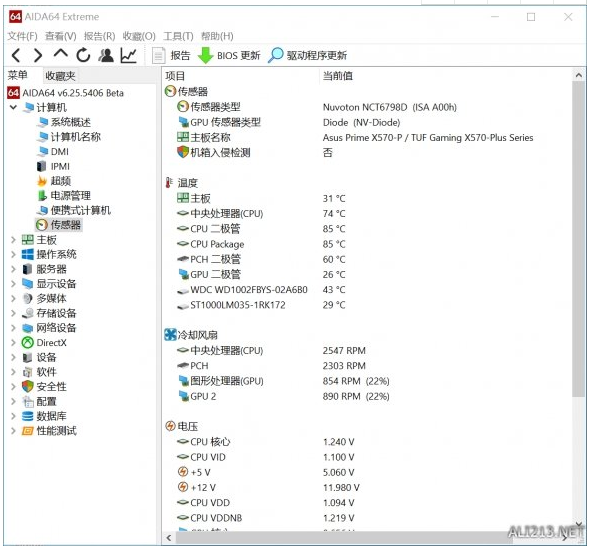Click the 项目 column header

tap(175, 76)
